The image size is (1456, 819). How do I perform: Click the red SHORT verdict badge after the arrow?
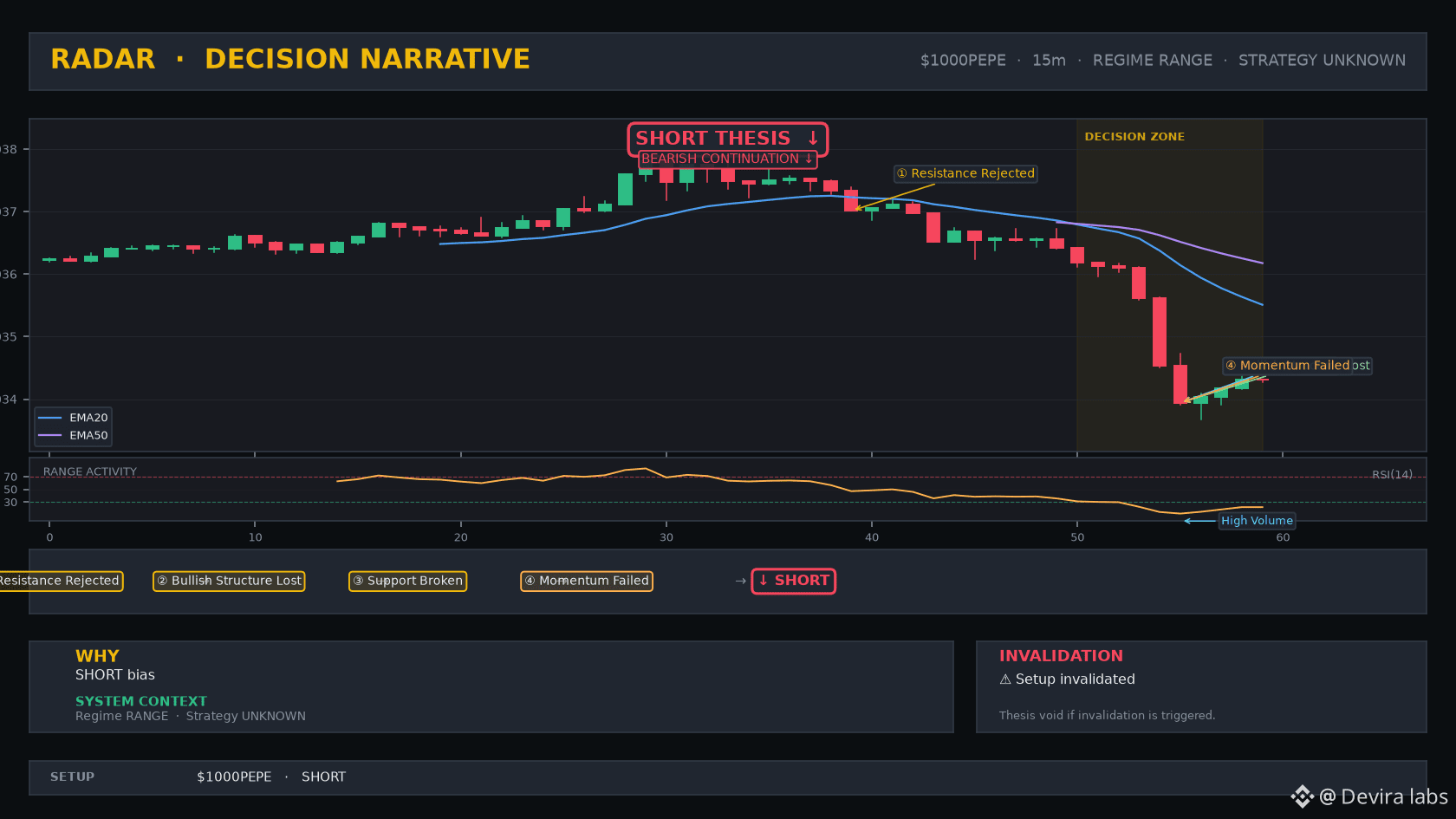794,581
